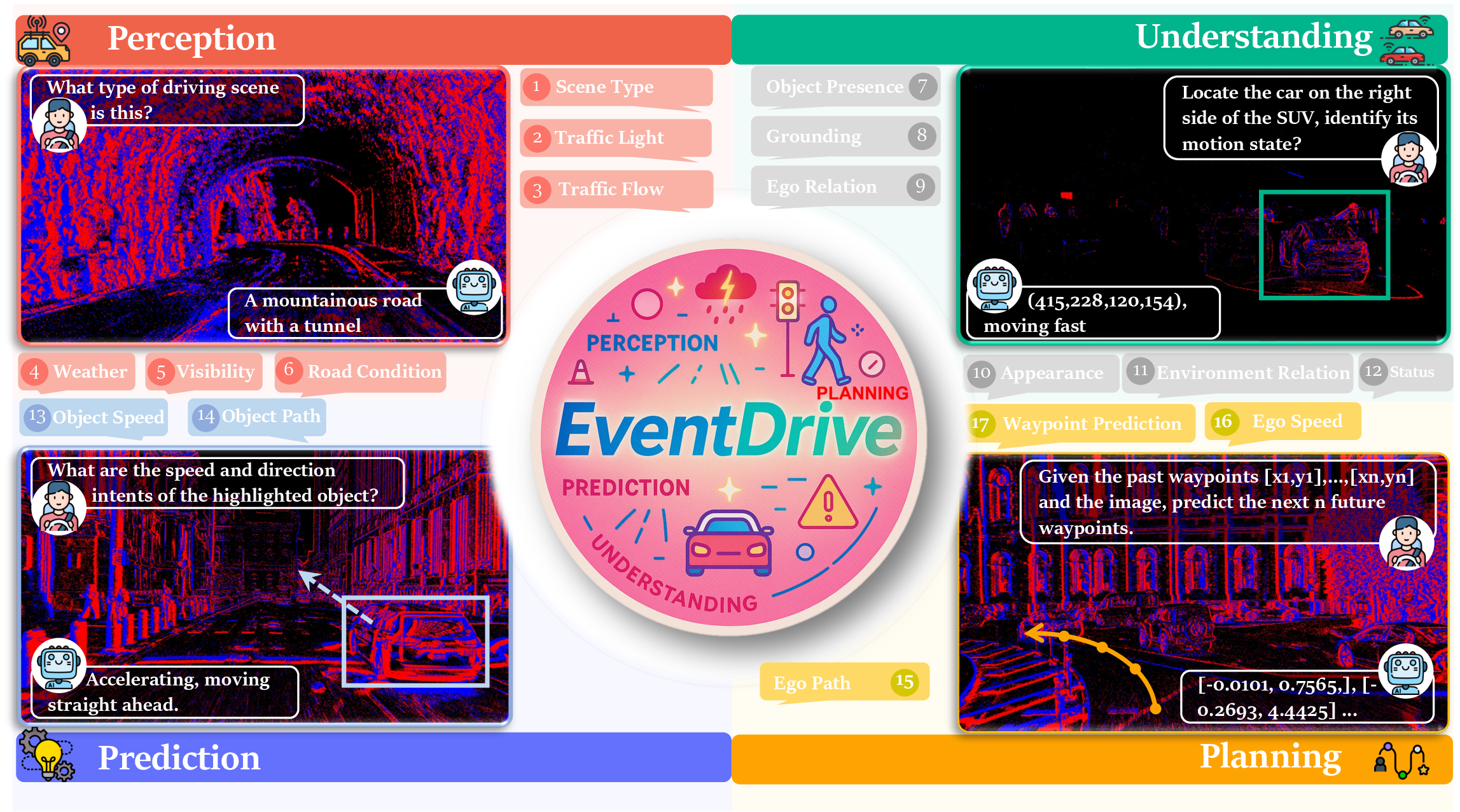Viewport: 1460px width, 812px height.
Task: Click the lightbulb and gears Prediction icon
Action: tap(47, 755)
